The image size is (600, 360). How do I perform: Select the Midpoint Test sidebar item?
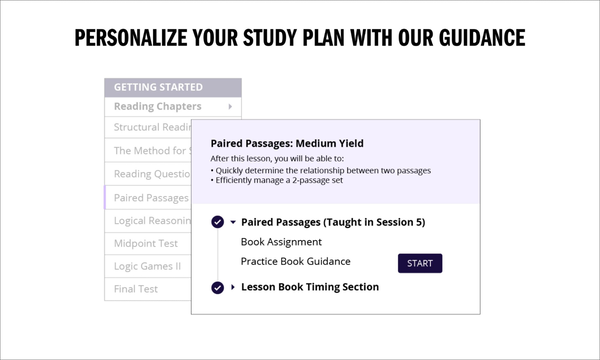(148, 243)
